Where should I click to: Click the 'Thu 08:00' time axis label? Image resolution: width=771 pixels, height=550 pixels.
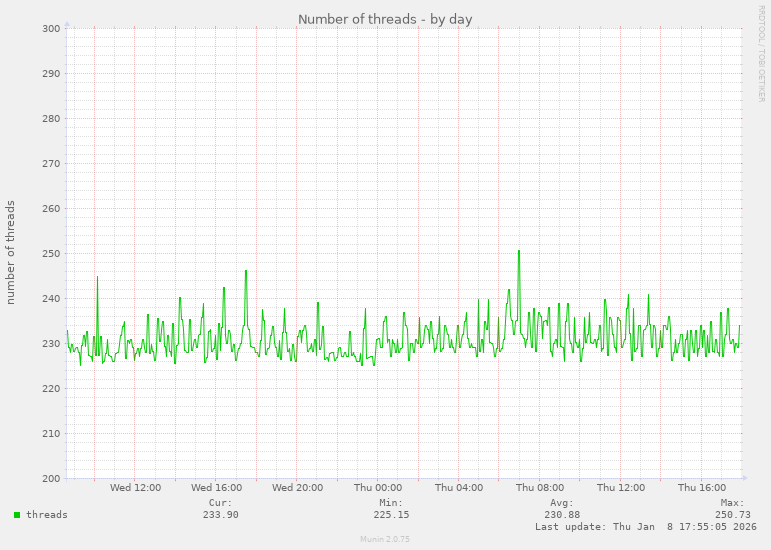540,488
